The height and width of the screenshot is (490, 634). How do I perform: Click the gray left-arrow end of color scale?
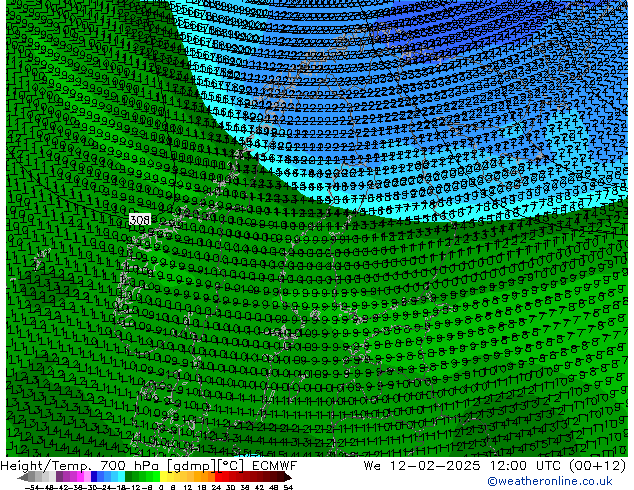click(x=23, y=477)
